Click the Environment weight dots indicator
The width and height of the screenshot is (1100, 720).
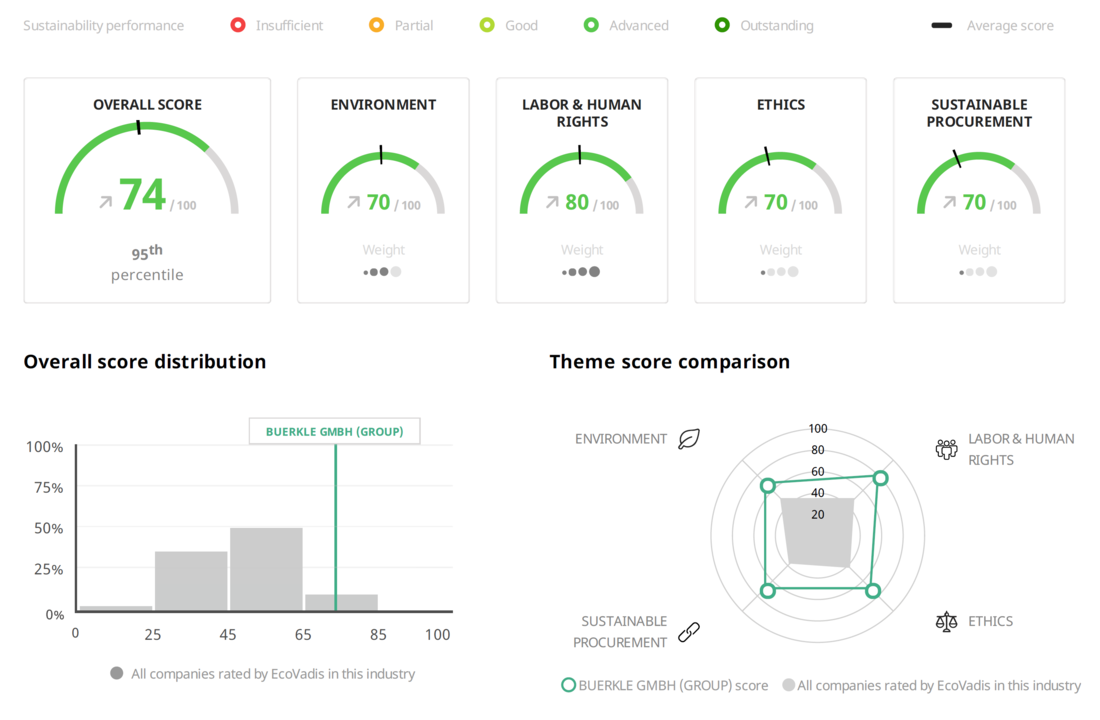[x=383, y=271]
